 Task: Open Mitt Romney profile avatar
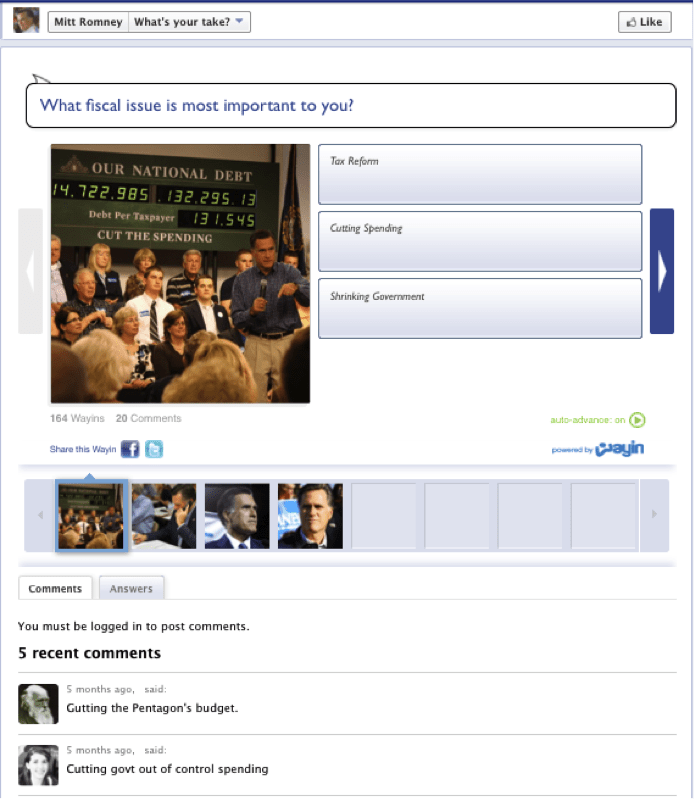[26, 20]
